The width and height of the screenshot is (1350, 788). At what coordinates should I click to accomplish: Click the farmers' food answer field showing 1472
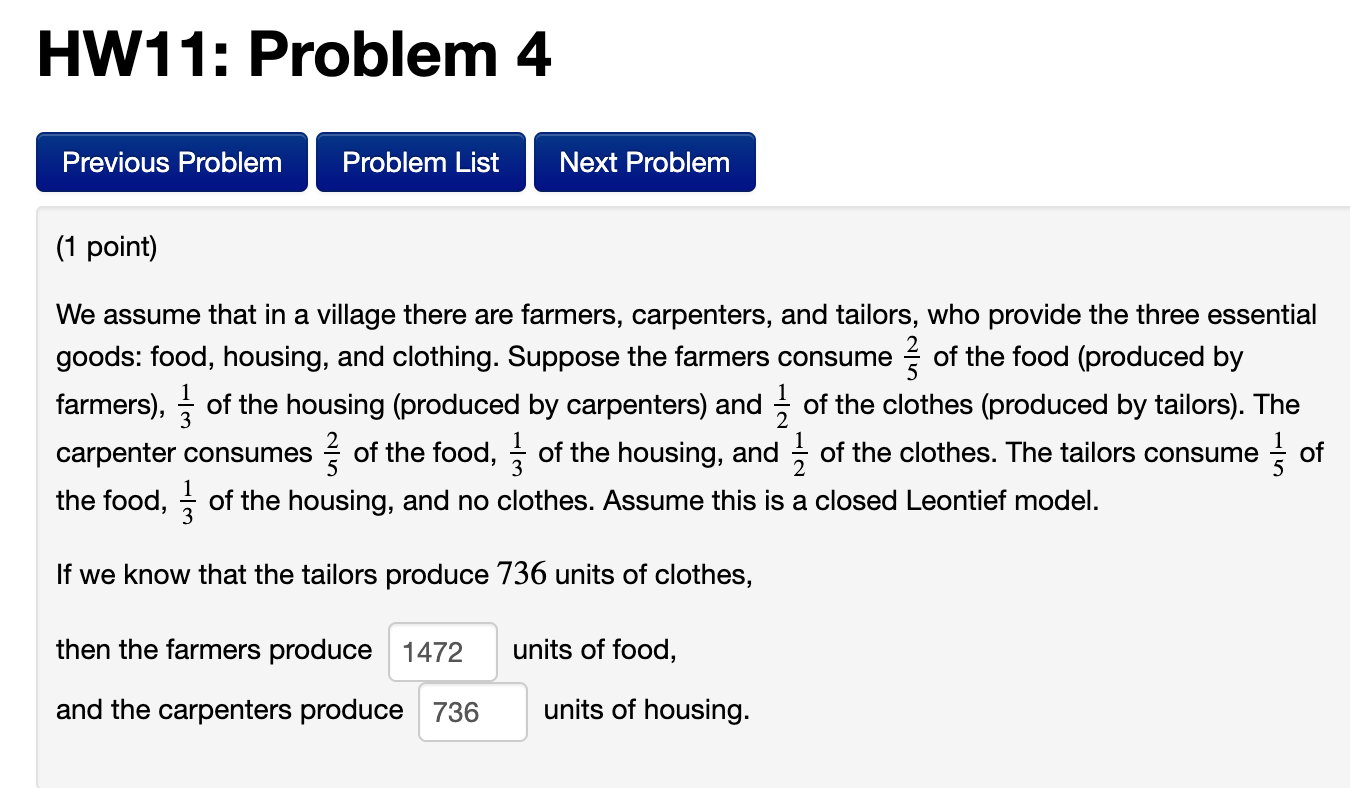442,651
